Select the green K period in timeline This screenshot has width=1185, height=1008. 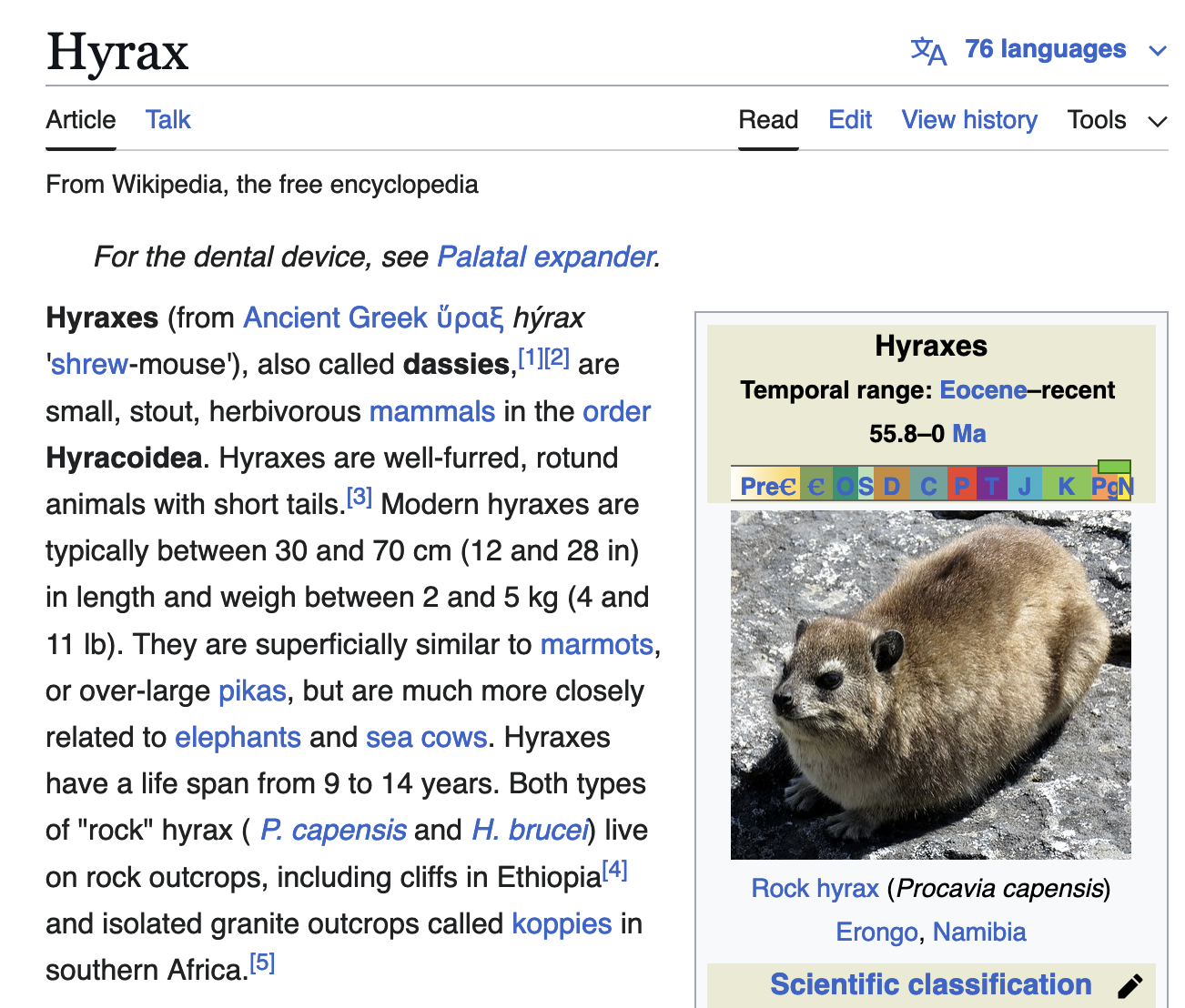1066,487
